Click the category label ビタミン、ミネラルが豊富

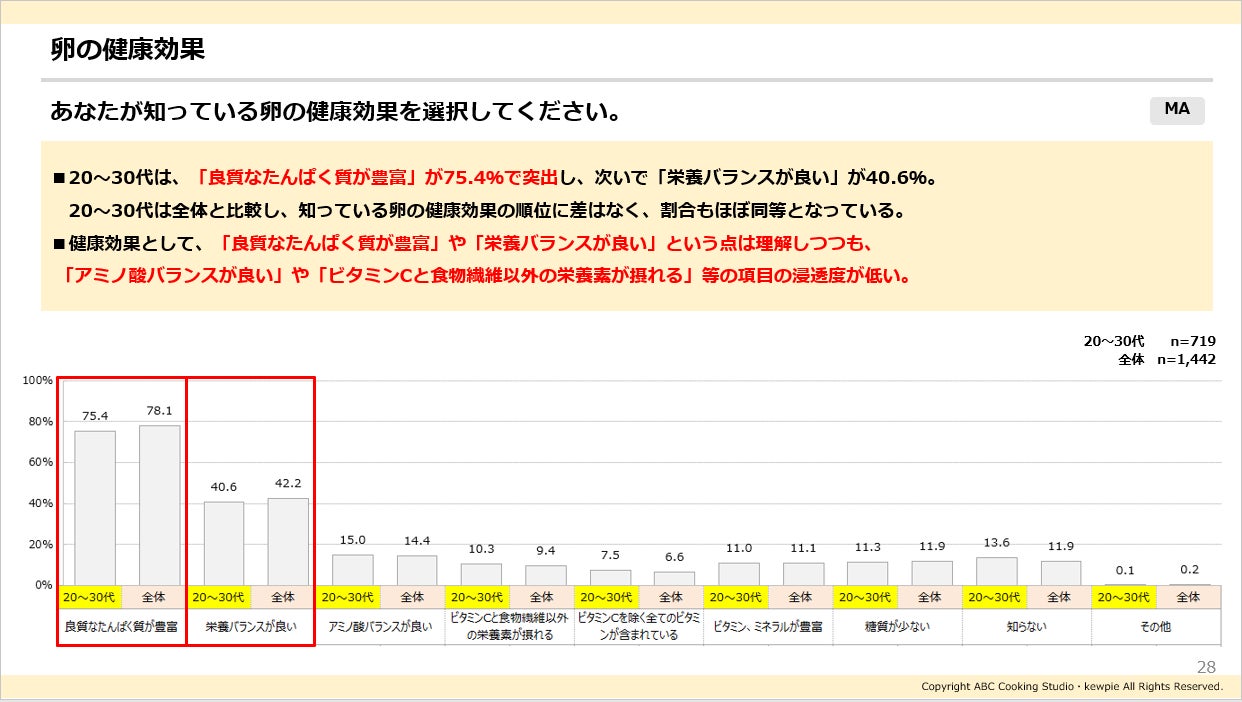coord(768,627)
